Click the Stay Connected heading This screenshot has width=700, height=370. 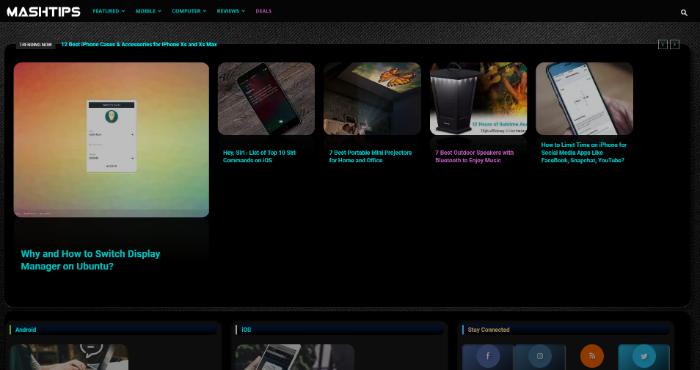click(488, 330)
